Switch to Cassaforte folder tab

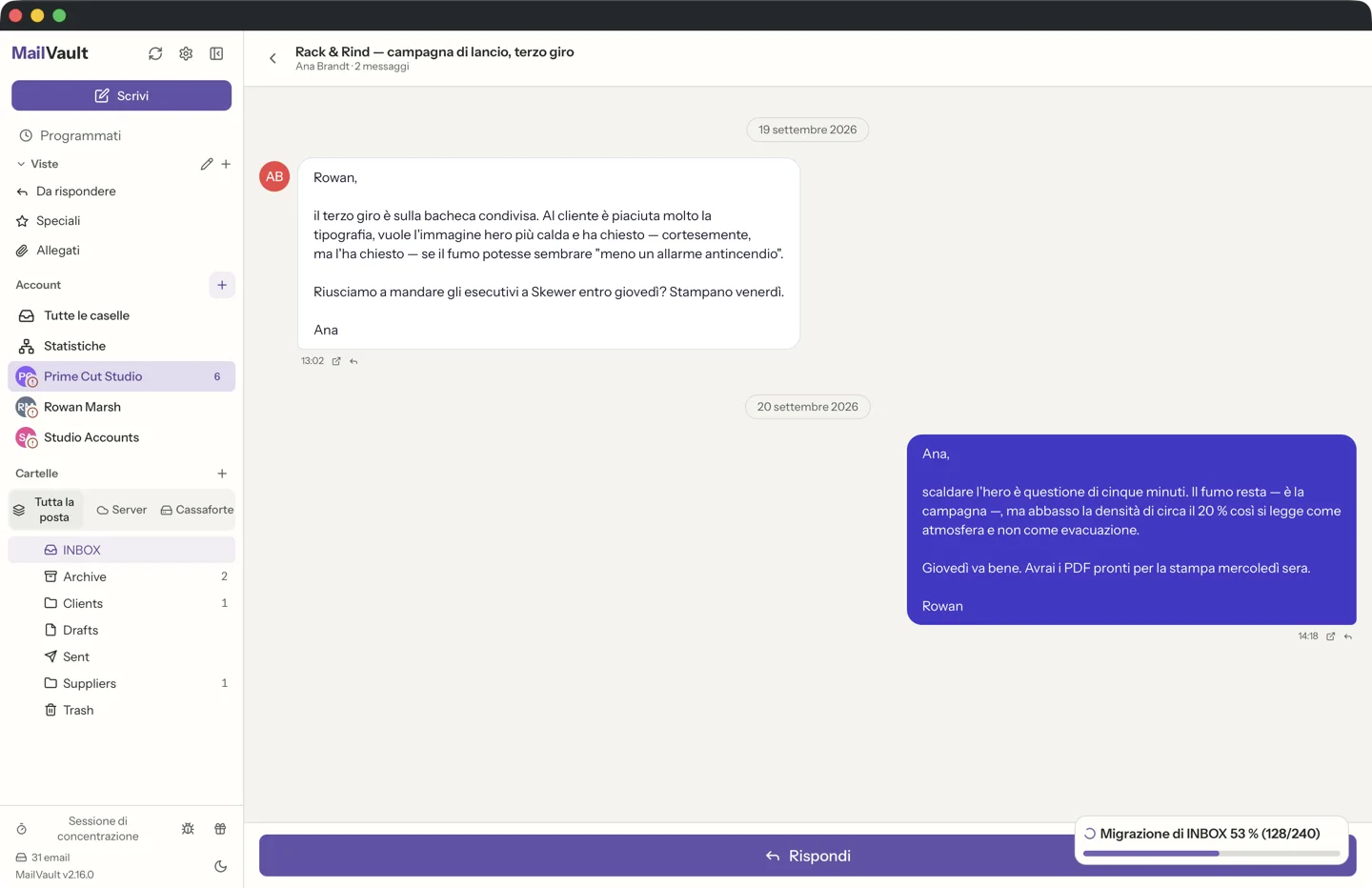(x=196, y=510)
